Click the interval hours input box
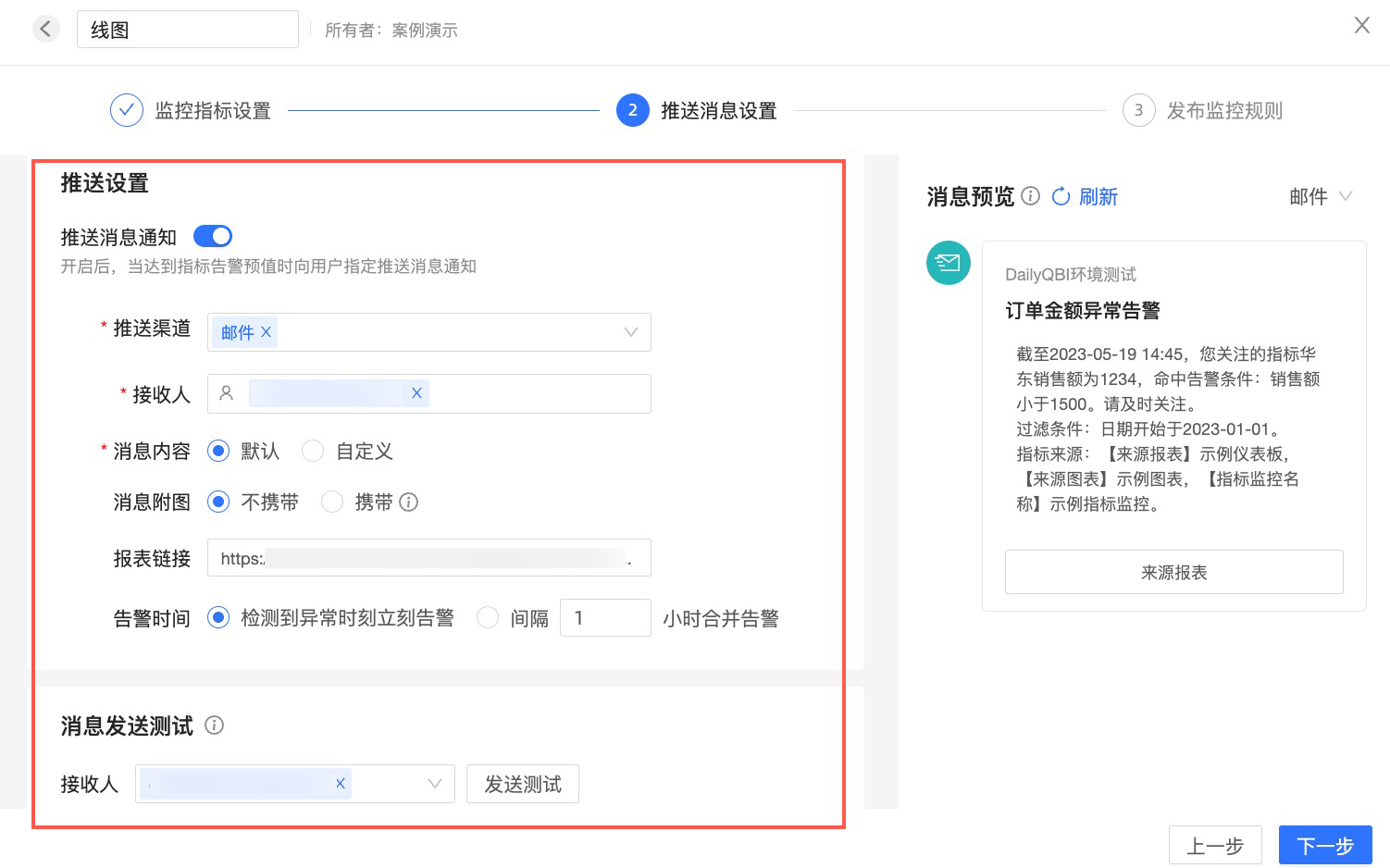Screen dimensions: 1390x868 tap(605, 617)
